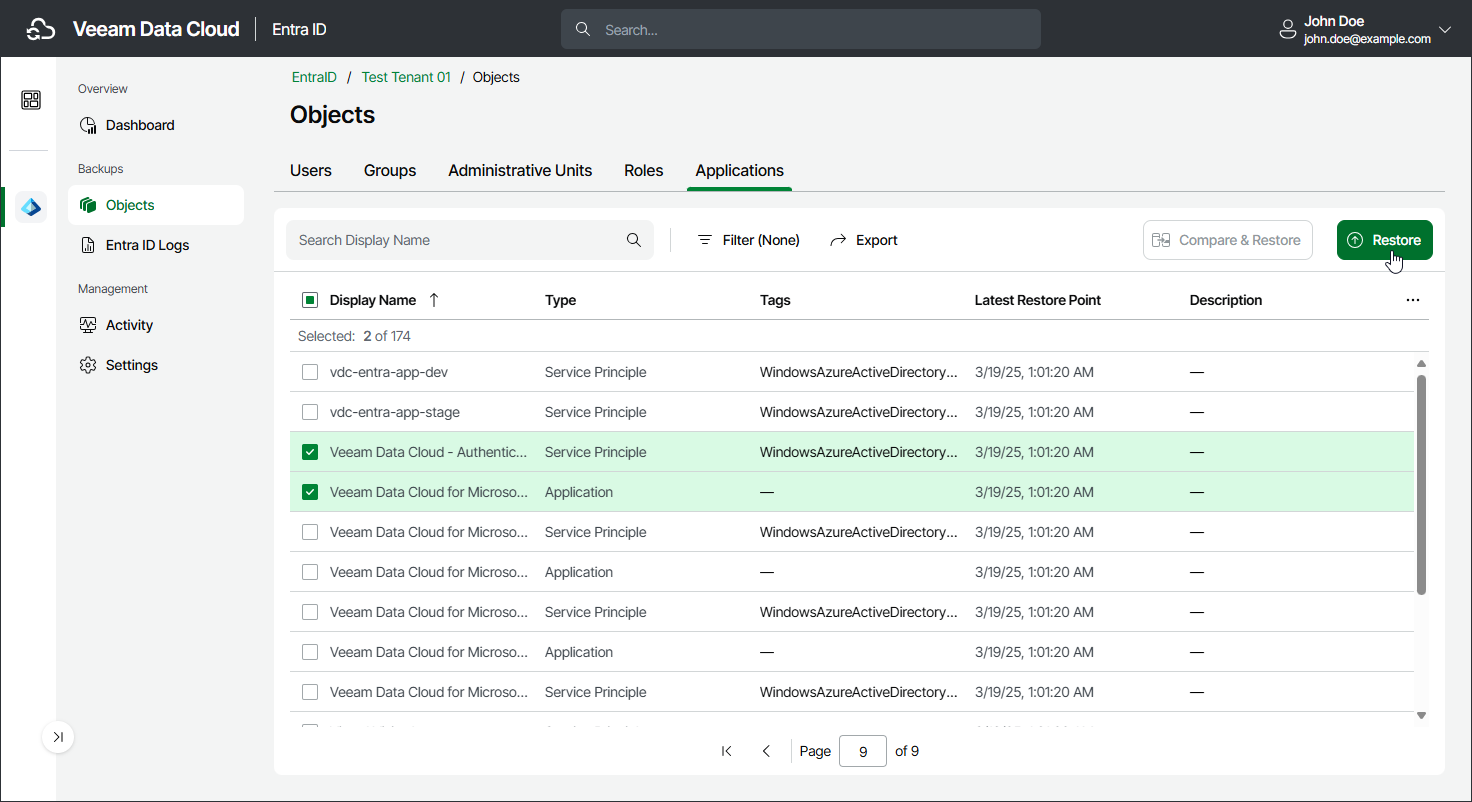Toggle the select-all checkbox in the header
The height and width of the screenshot is (802, 1472).
[x=310, y=300]
